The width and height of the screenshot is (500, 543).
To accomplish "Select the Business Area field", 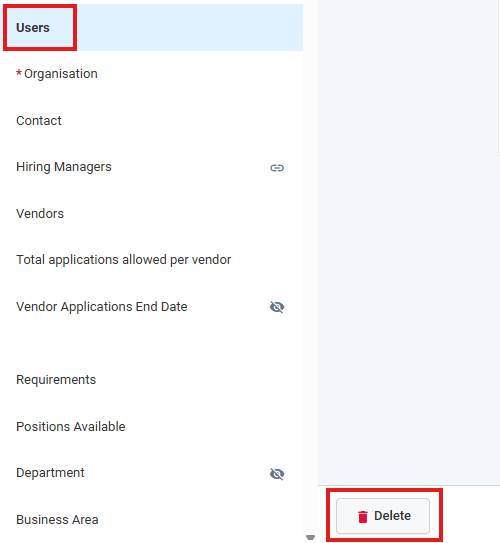I will pyautogui.click(x=153, y=519).
